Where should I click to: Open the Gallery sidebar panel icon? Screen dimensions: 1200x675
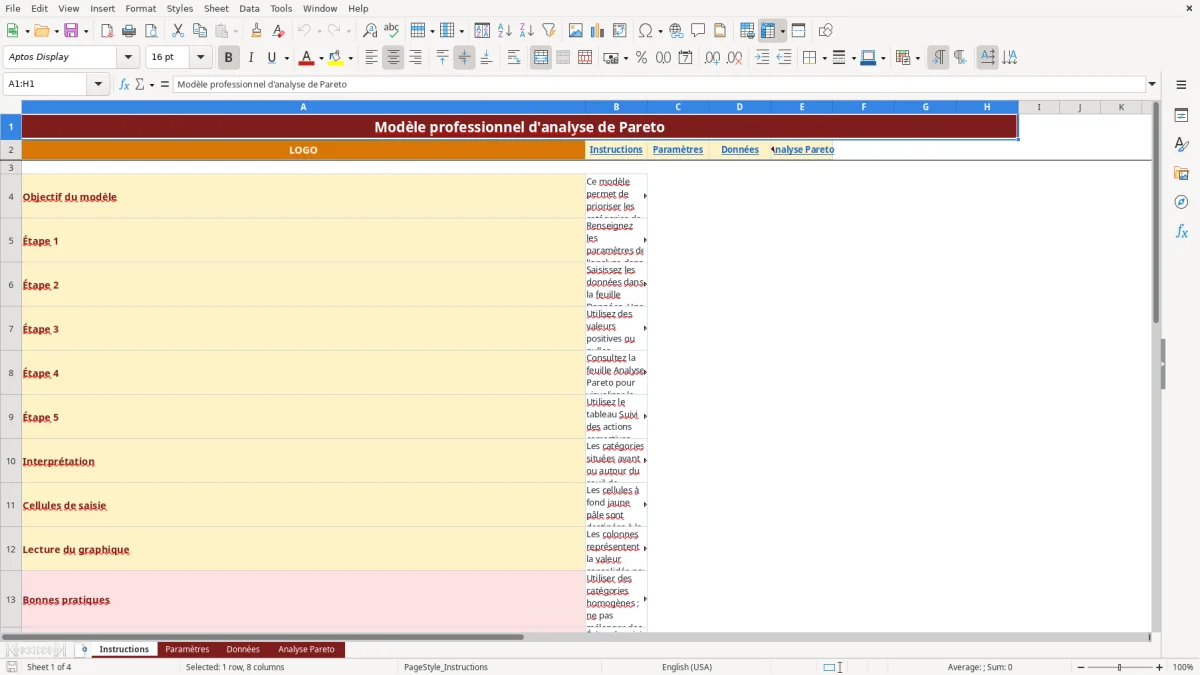click(1181, 173)
